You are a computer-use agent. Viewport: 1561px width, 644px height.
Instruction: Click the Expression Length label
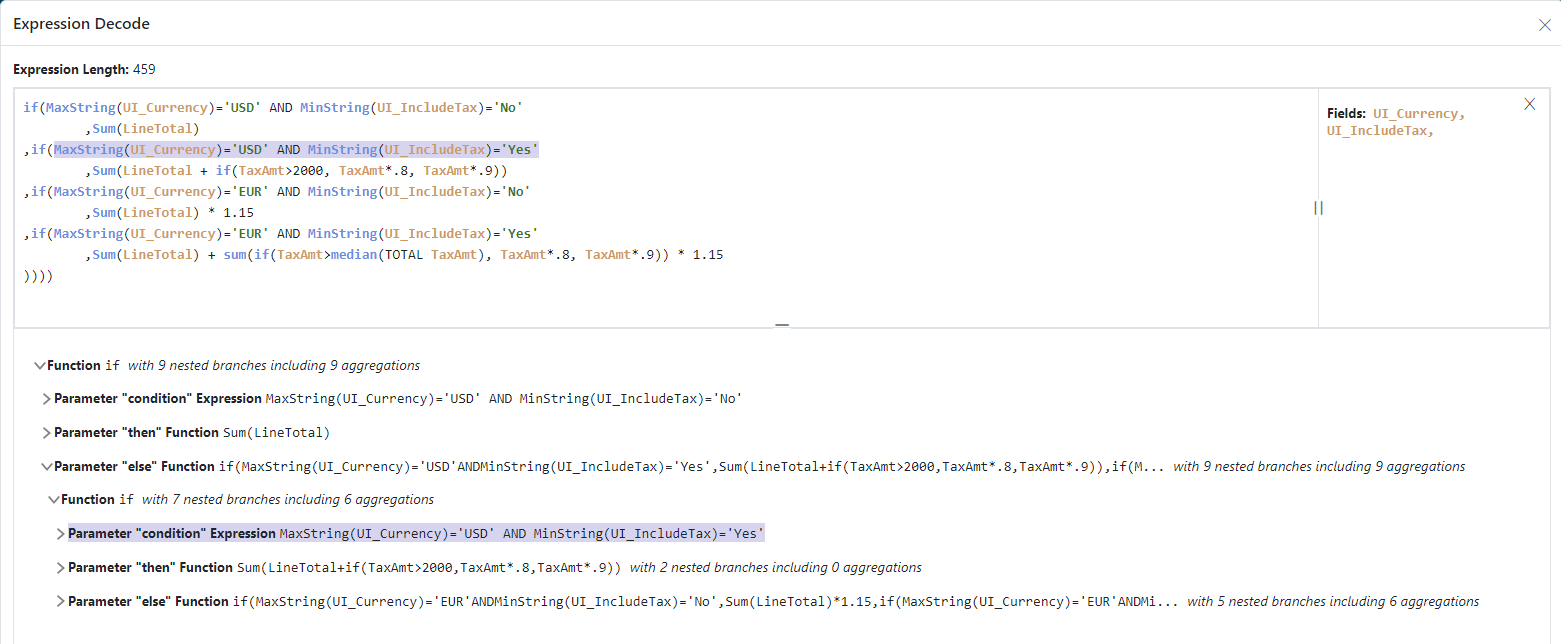tap(70, 69)
